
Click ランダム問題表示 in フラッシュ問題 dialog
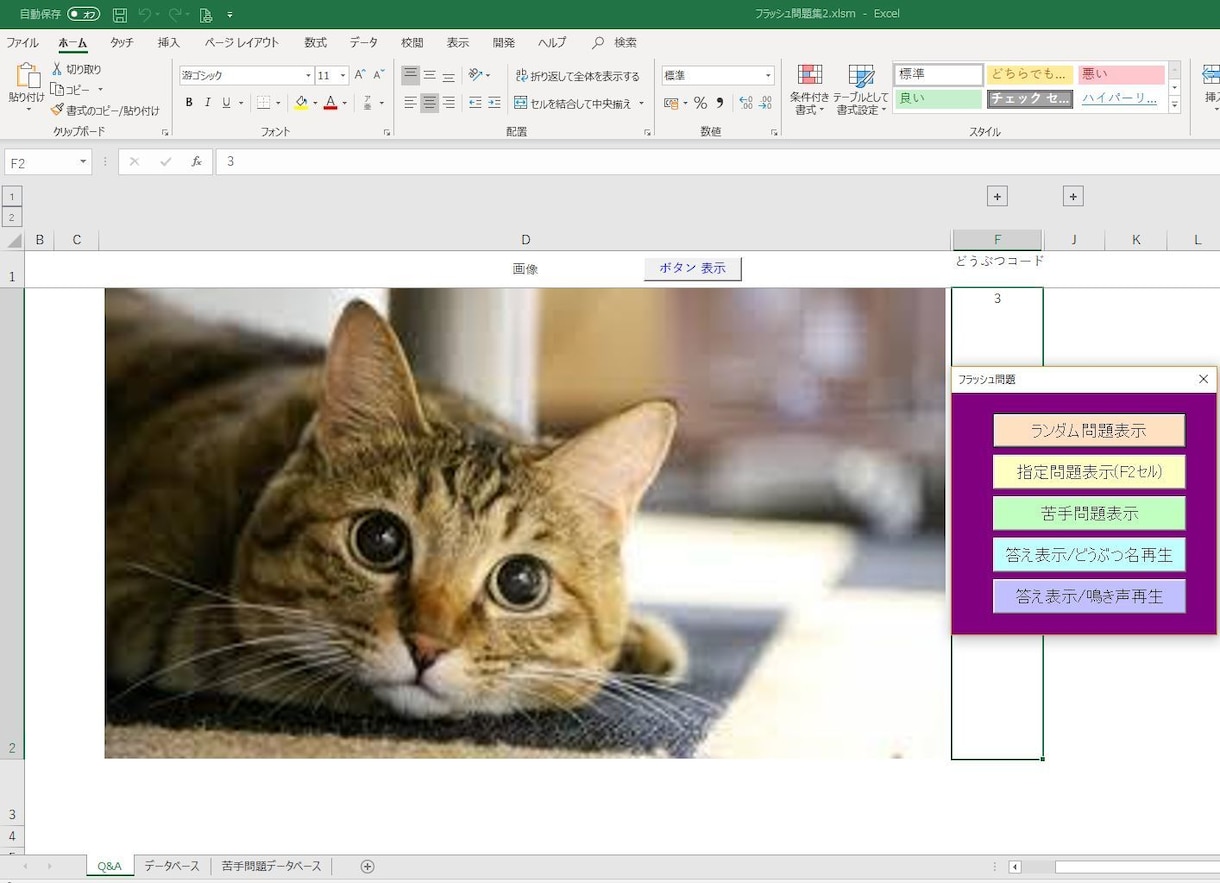tap(1089, 431)
